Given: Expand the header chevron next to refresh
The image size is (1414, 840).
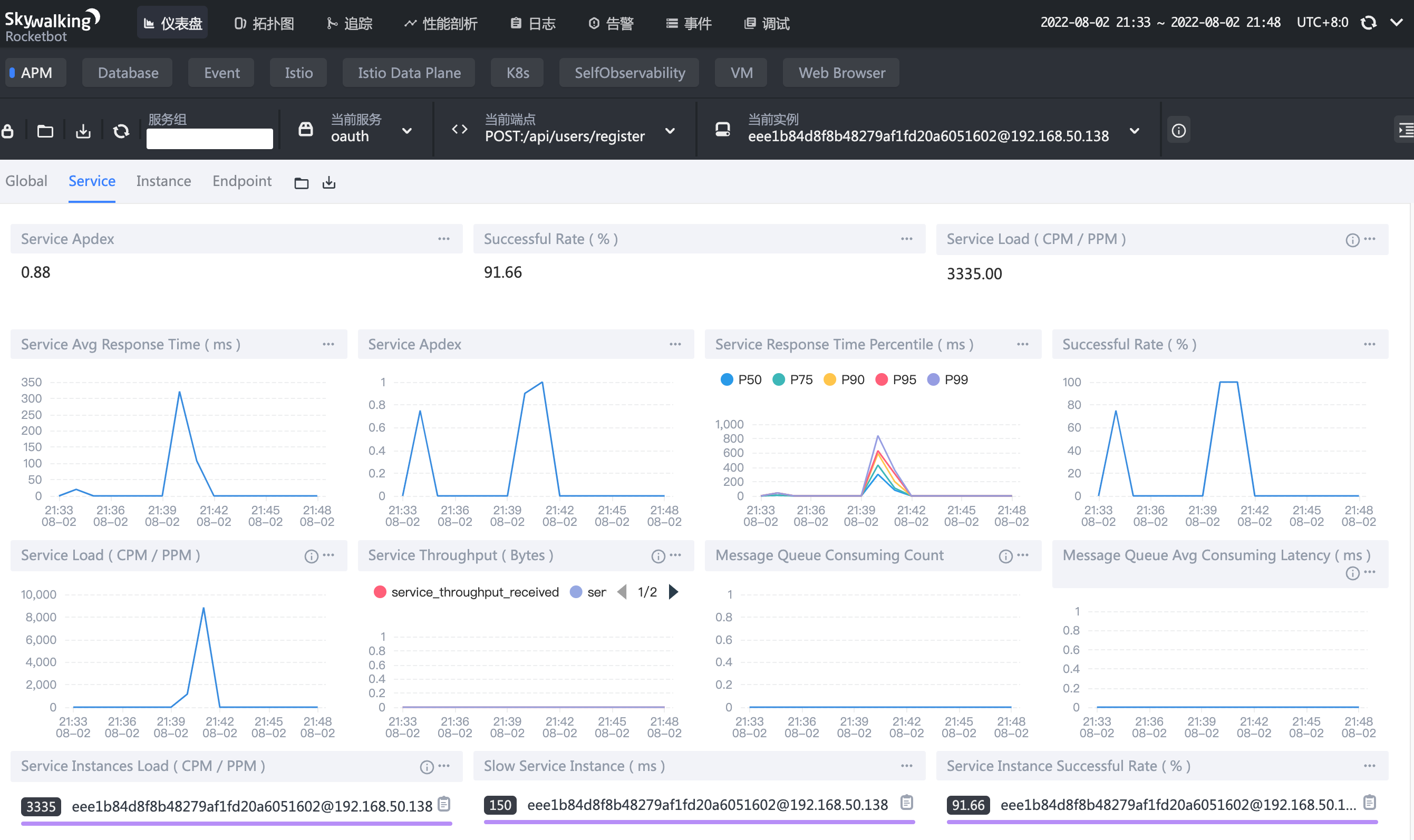Looking at the screenshot, I should tap(1397, 23).
